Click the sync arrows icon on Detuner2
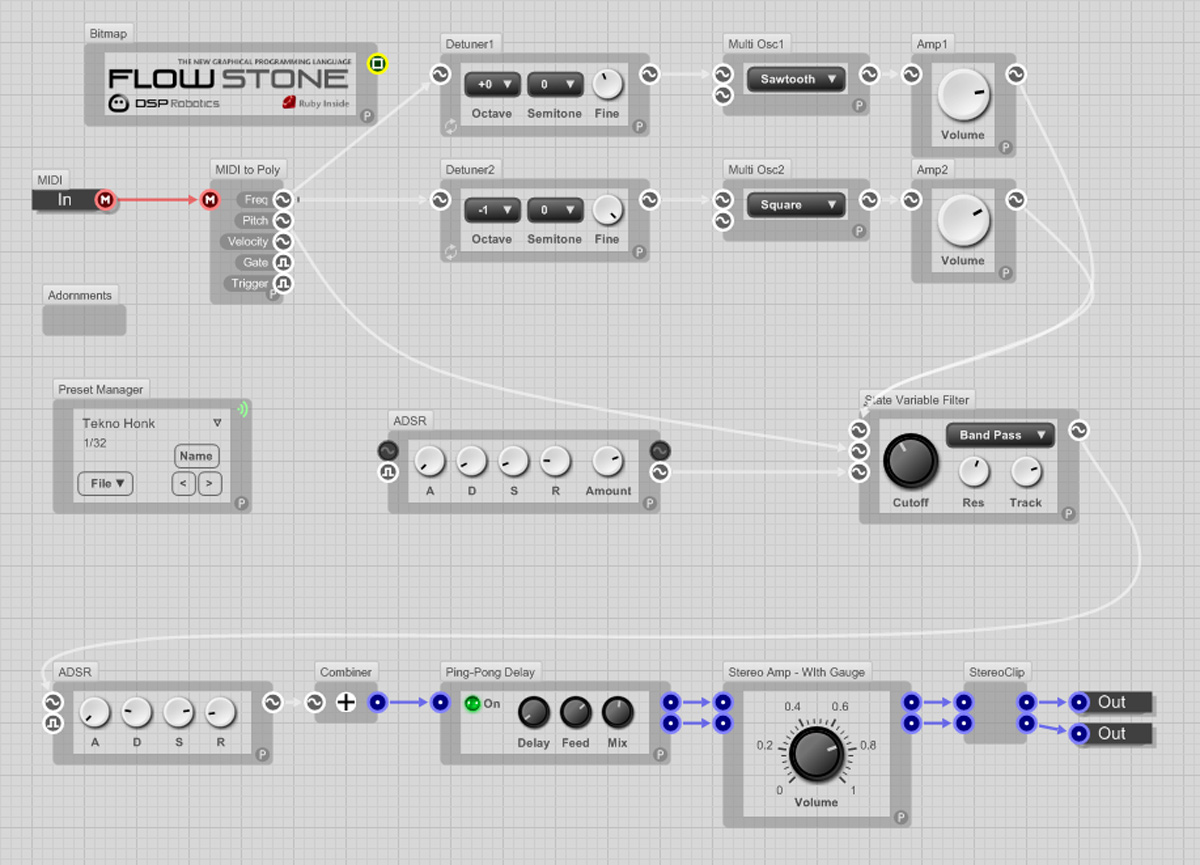The width and height of the screenshot is (1200, 865). 452,252
